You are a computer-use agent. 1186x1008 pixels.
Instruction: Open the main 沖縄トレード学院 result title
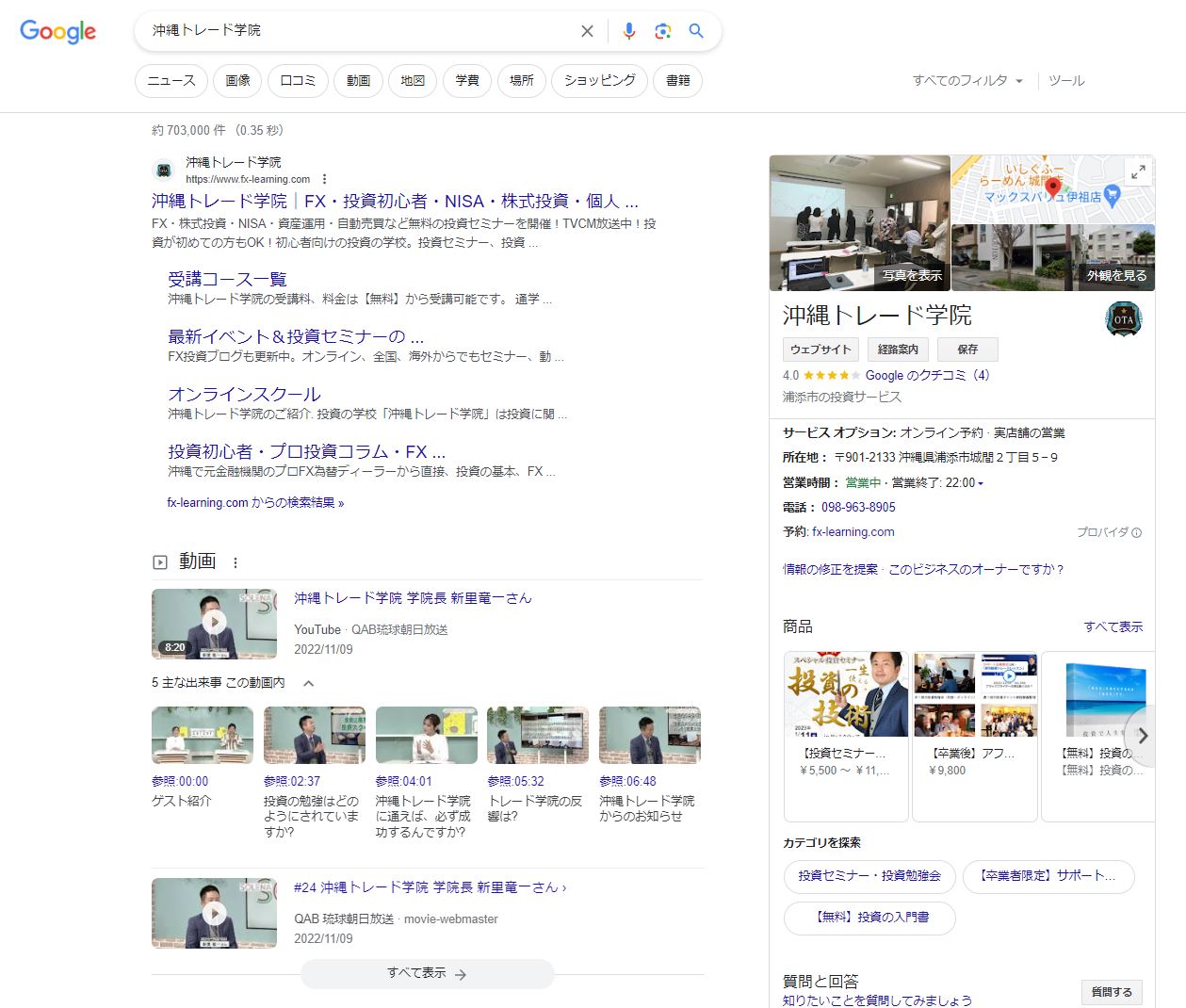395,202
